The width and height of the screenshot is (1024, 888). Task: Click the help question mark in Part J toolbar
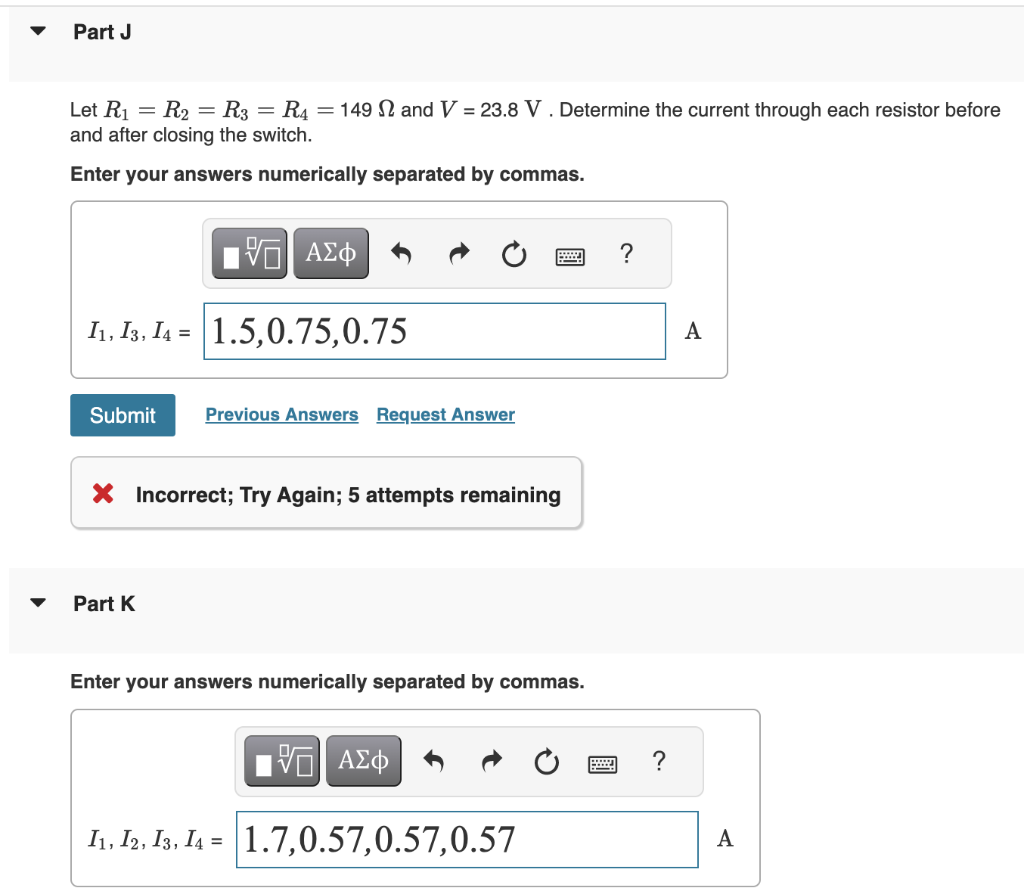tap(626, 254)
